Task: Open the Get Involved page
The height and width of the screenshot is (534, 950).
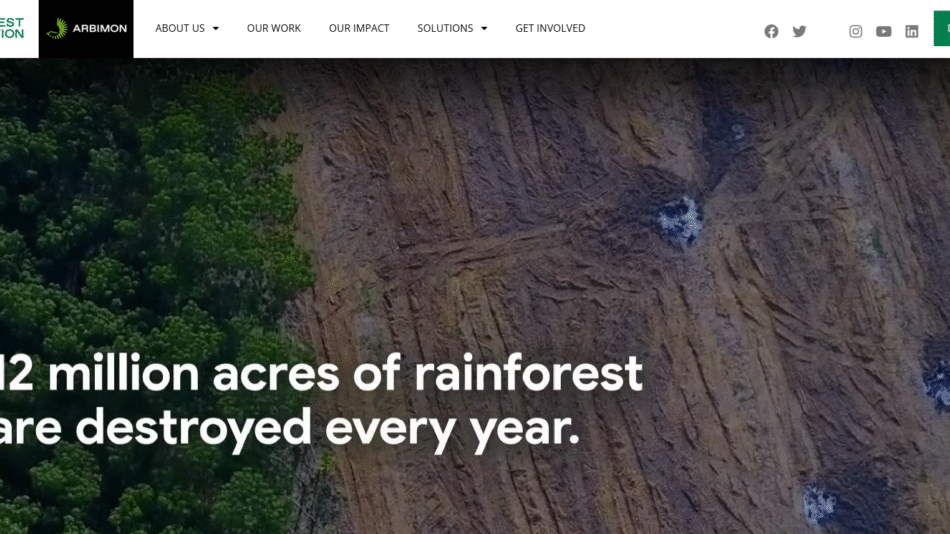Action: 550,28
